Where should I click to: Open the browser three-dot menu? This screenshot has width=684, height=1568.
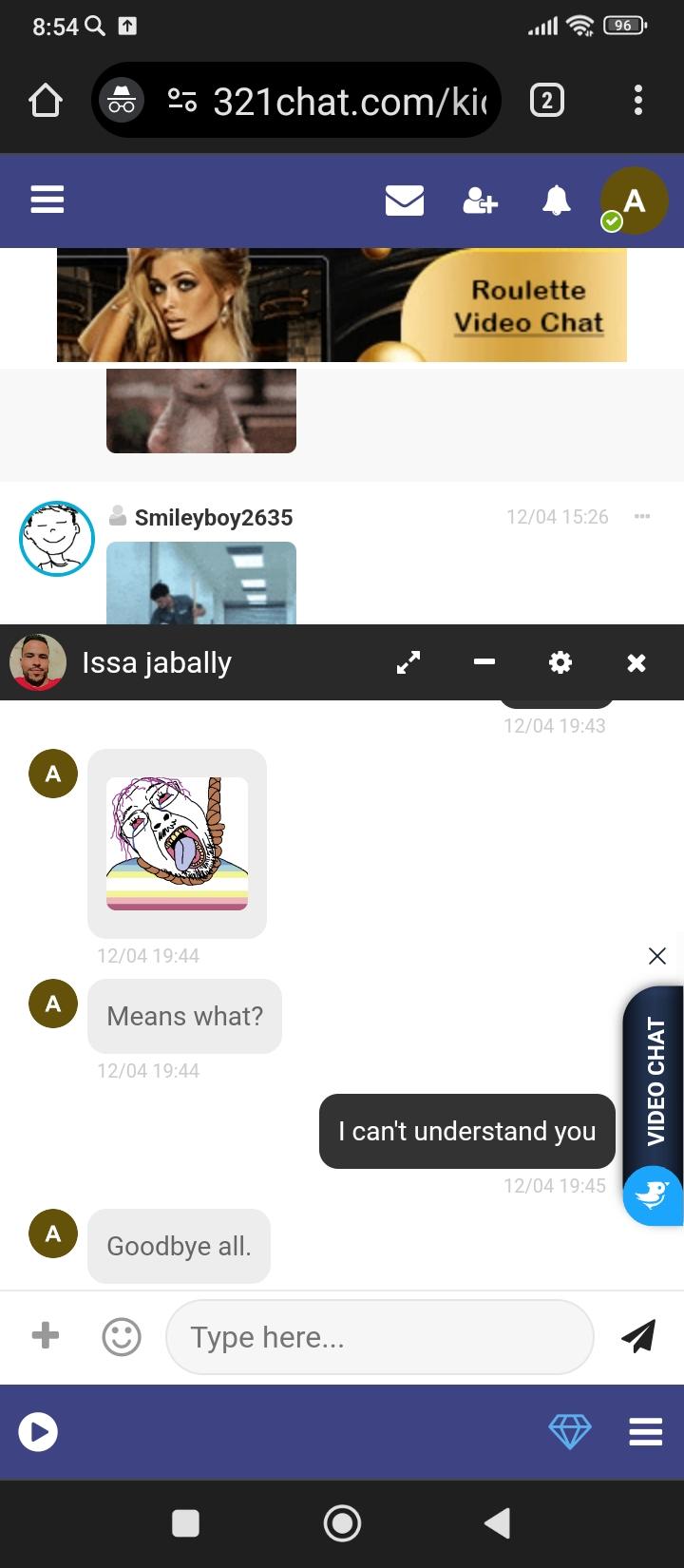tap(638, 100)
